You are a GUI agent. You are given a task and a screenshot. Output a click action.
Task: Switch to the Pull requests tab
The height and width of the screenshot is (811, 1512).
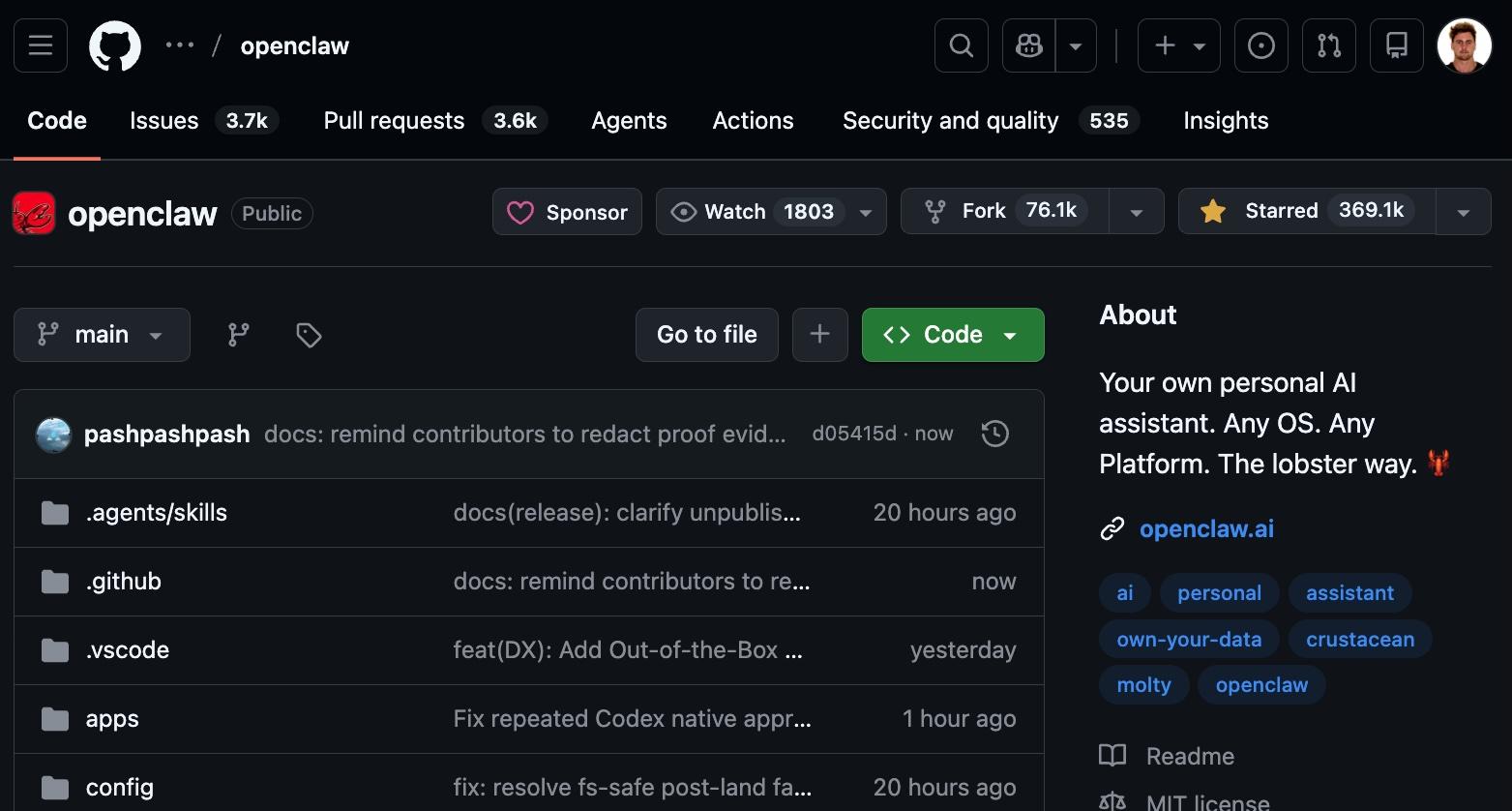coord(435,121)
